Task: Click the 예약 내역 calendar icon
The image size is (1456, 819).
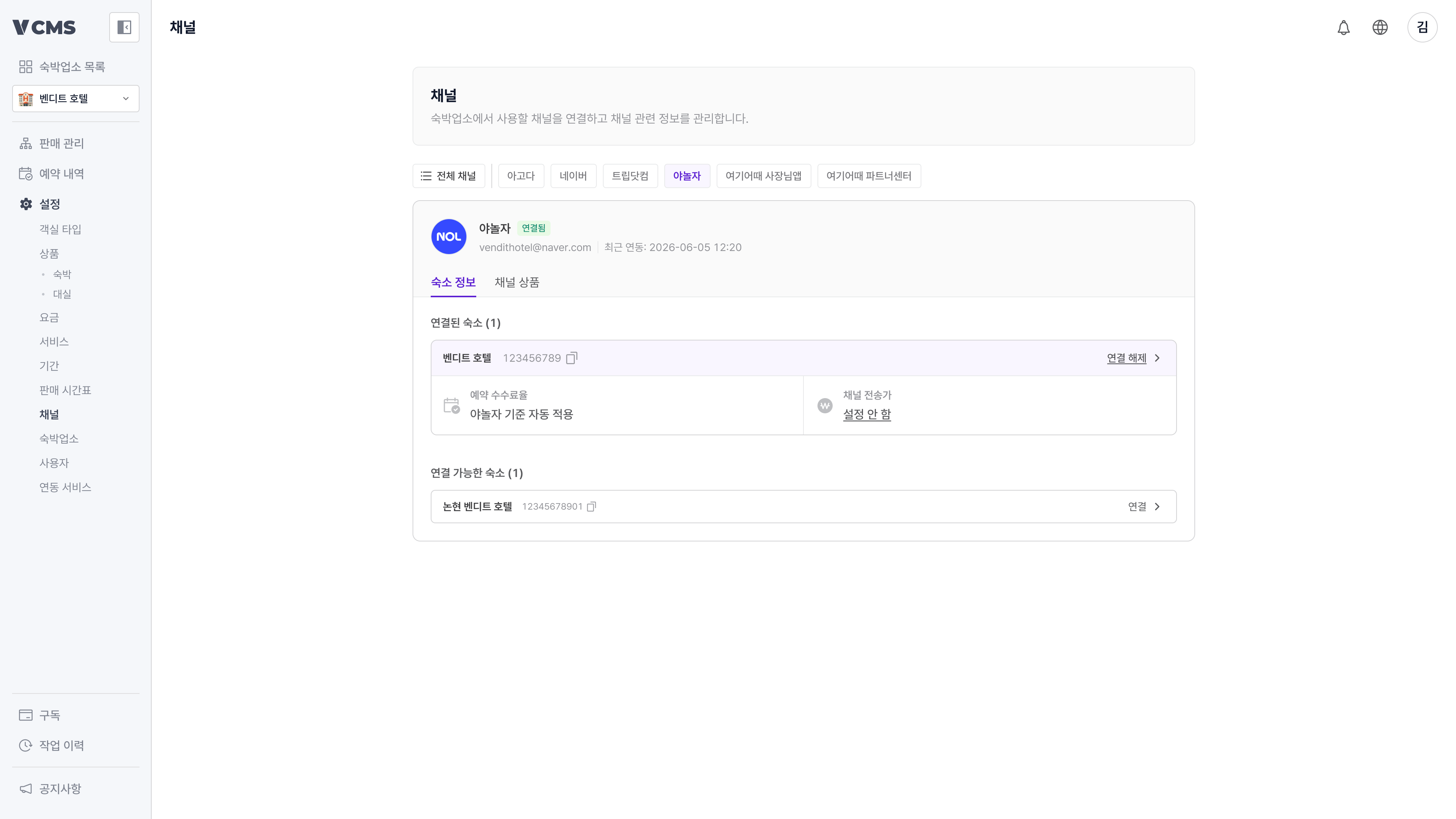Action: (x=25, y=174)
